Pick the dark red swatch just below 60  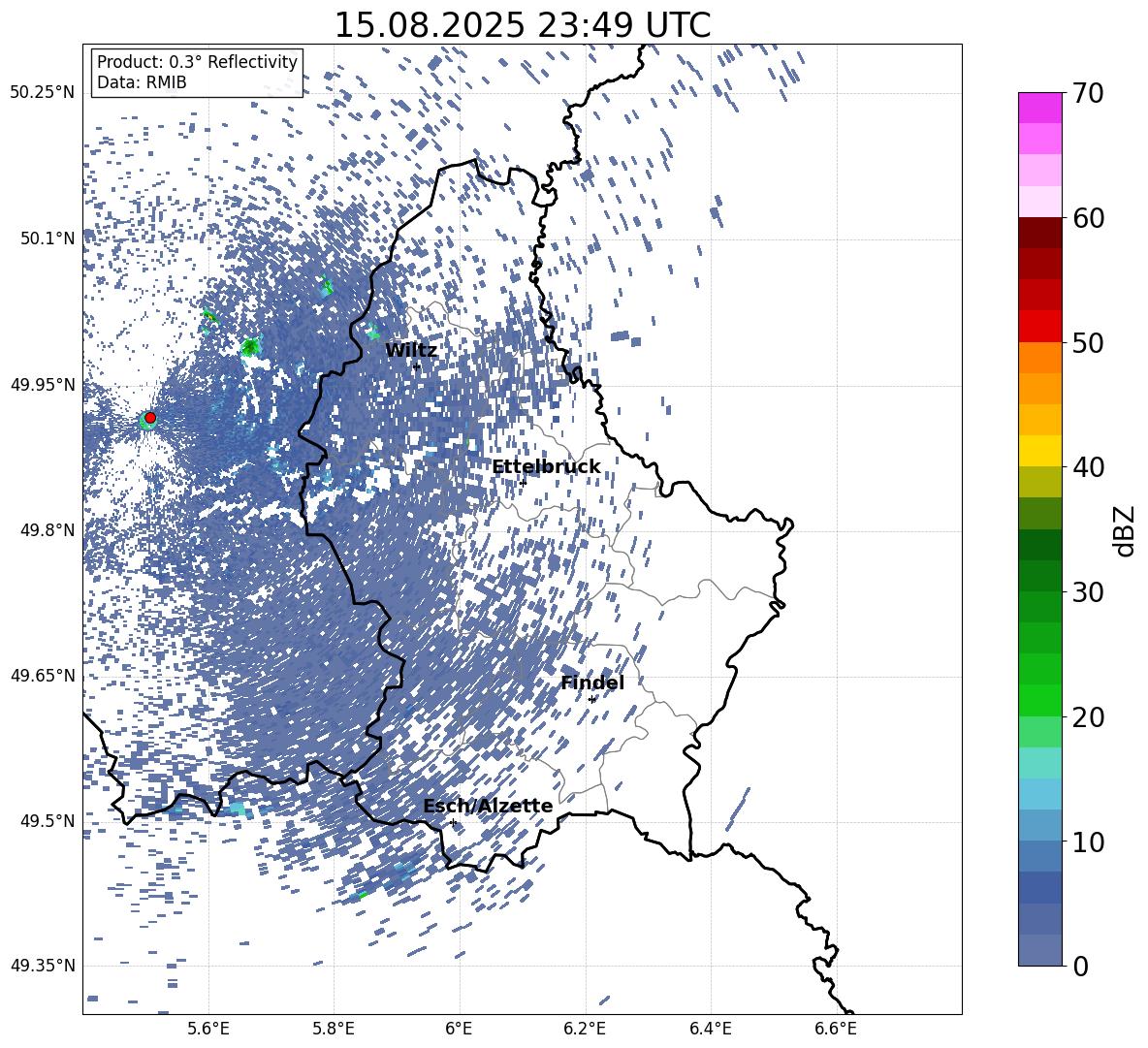[x=1039, y=233]
